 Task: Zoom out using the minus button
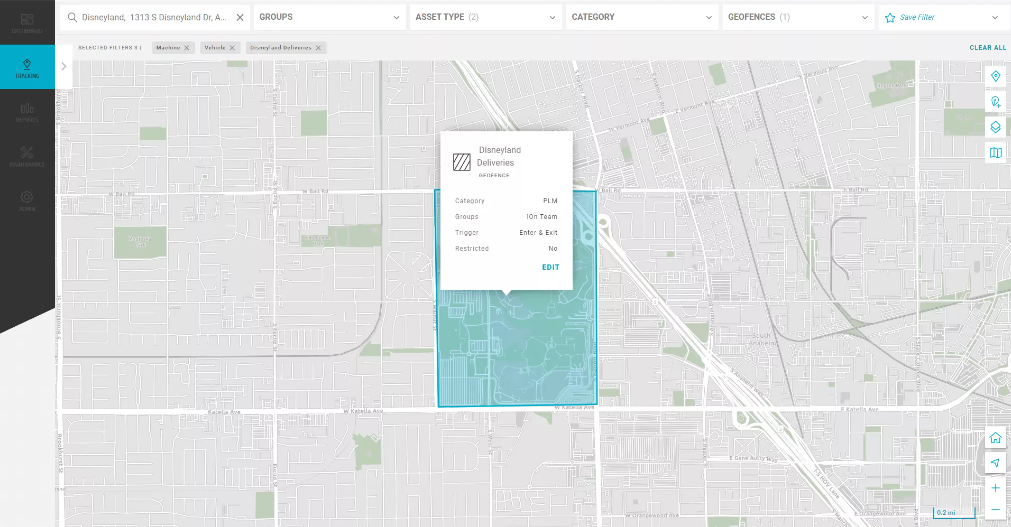996,510
